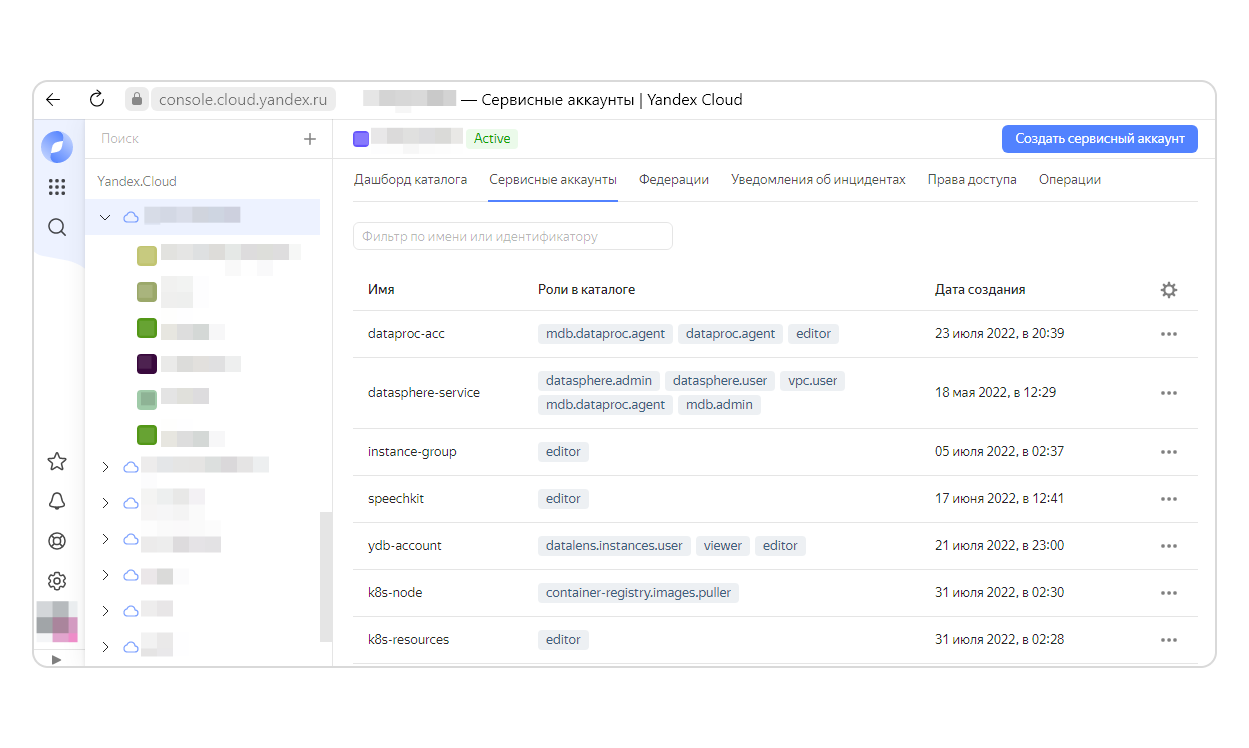Viewport: 1249px width, 748px height.
Task: Click the Yandex.Cloud tree heading
Action: coord(137,182)
